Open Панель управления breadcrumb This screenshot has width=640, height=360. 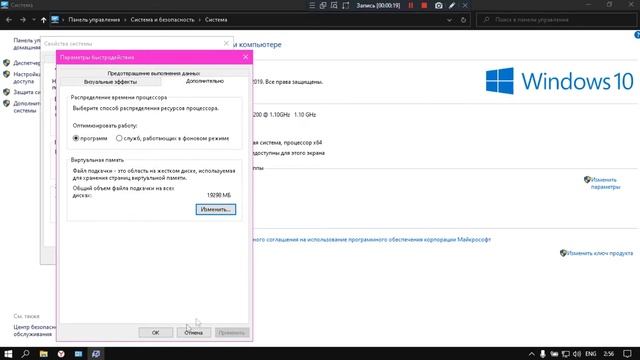coord(94,20)
